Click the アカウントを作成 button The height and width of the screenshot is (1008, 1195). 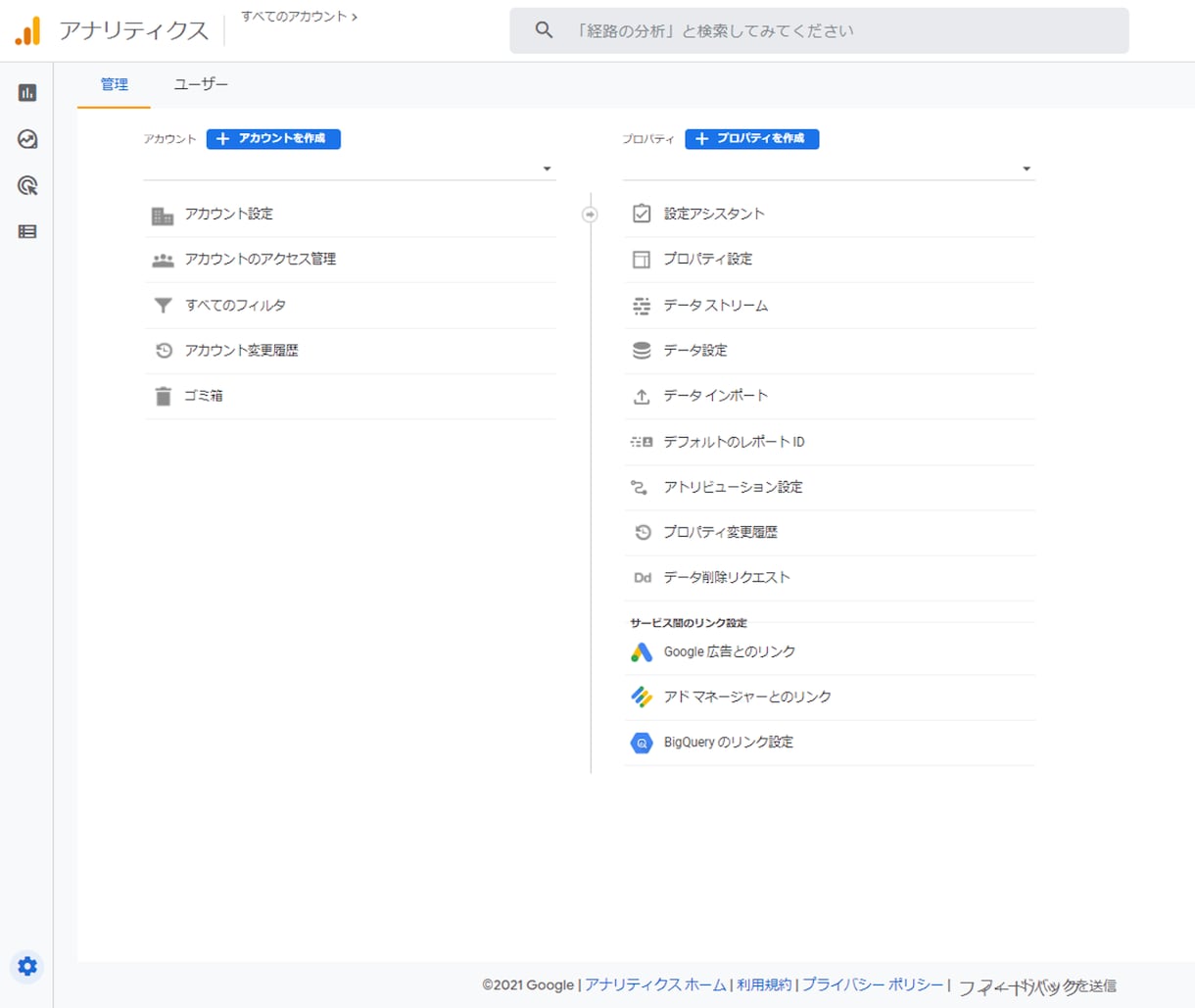(273, 139)
